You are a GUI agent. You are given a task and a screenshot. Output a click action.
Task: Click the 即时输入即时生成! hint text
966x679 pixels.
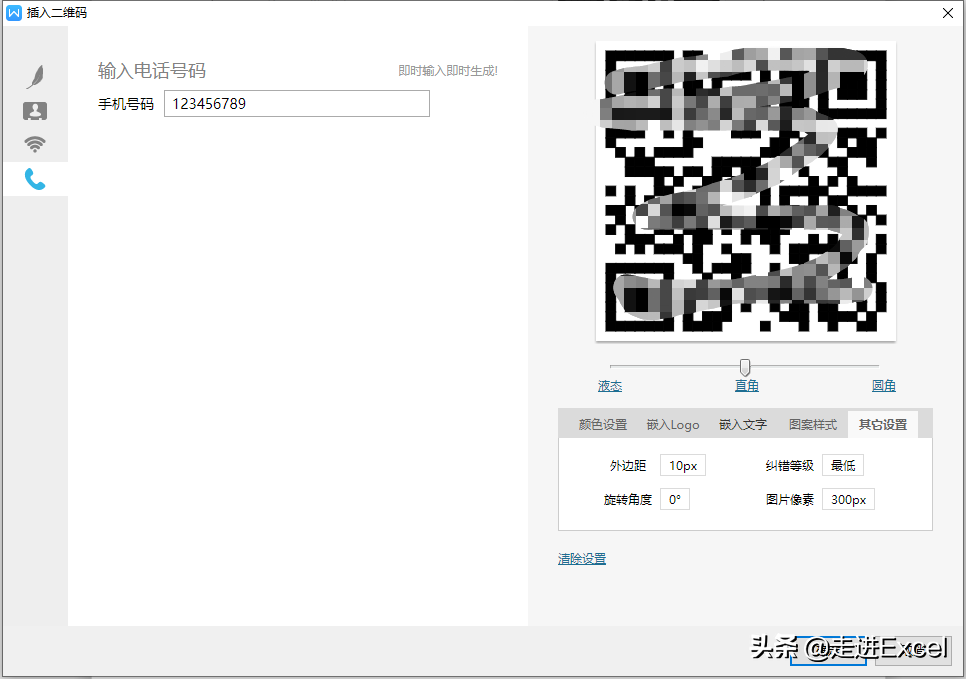[x=448, y=71]
